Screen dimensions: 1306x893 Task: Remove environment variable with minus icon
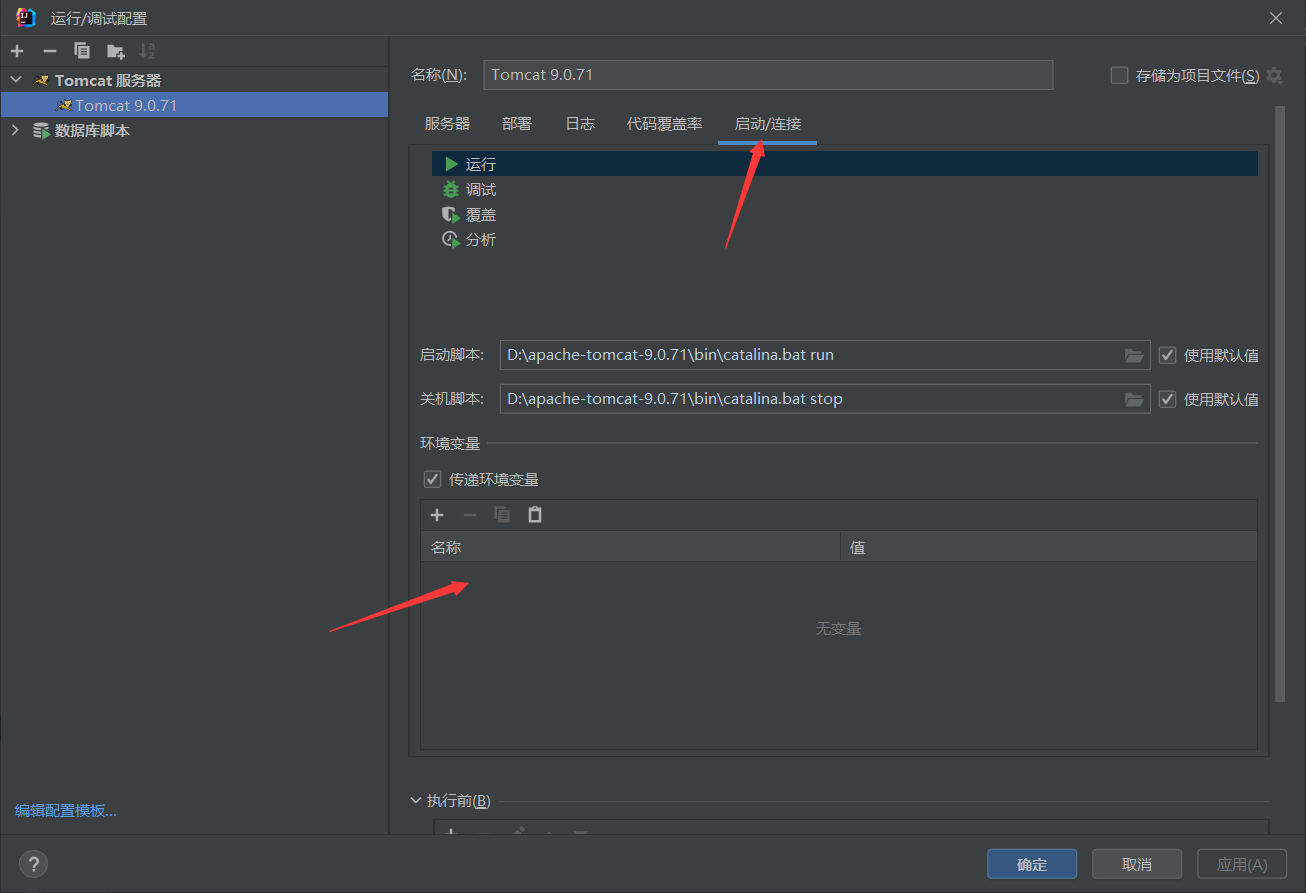tap(470, 515)
